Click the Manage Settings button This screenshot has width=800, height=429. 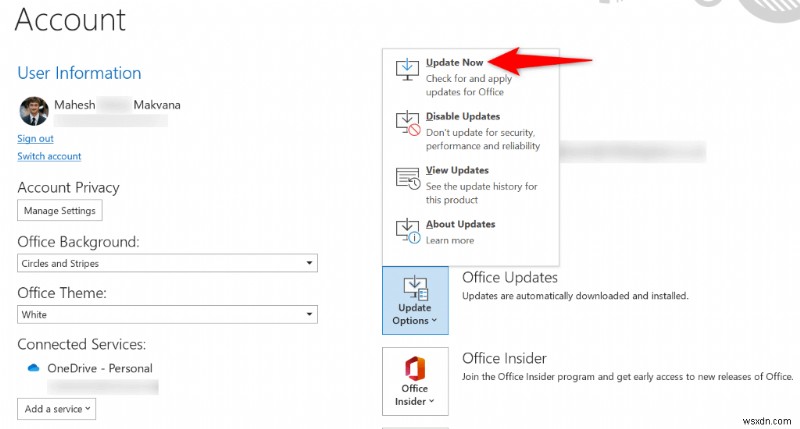point(60,210)
